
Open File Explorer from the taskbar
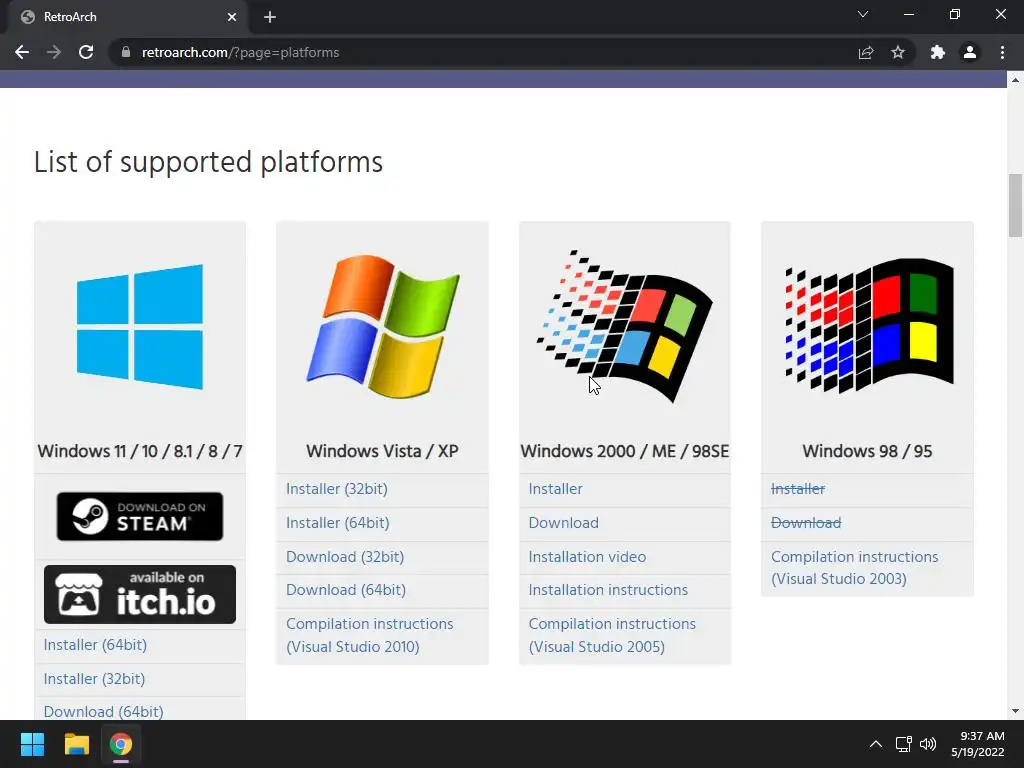(x=76, y=744)
